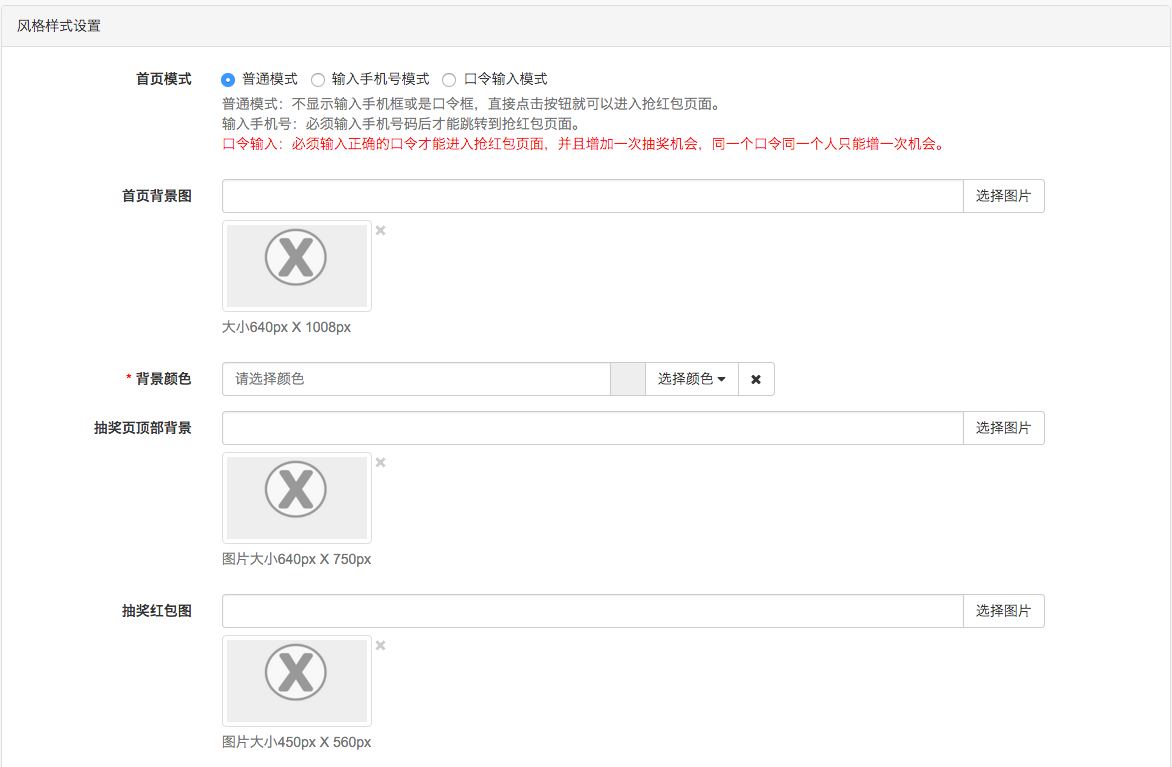Screen dimensions: 1172x767
Task: Click the 背景颜色 required field label
Action: (x=158, y=379)
